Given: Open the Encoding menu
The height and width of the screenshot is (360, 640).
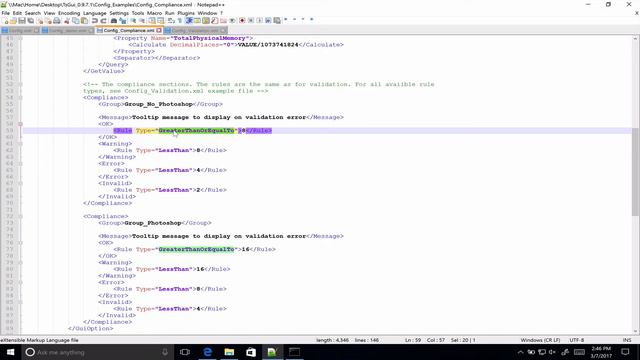Looking at the screenshot, I should click(x=69, y=13).
